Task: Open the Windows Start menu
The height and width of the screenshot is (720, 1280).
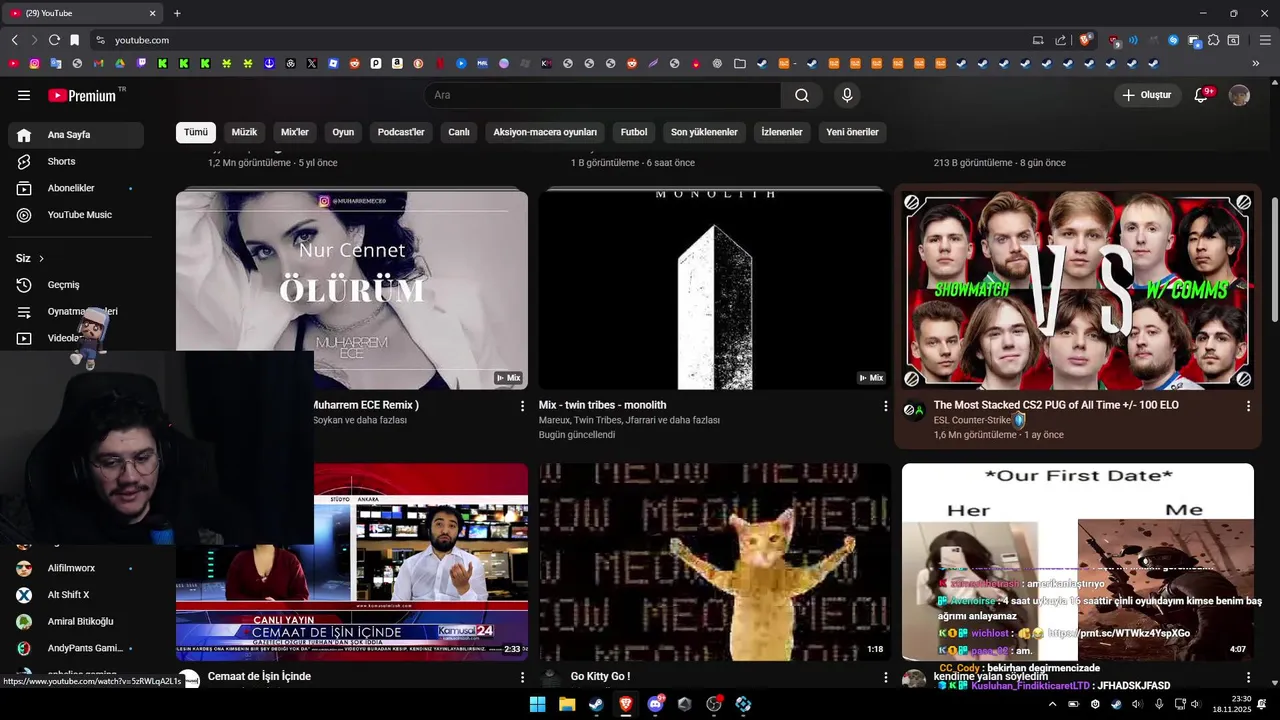Action: (538, 704)
